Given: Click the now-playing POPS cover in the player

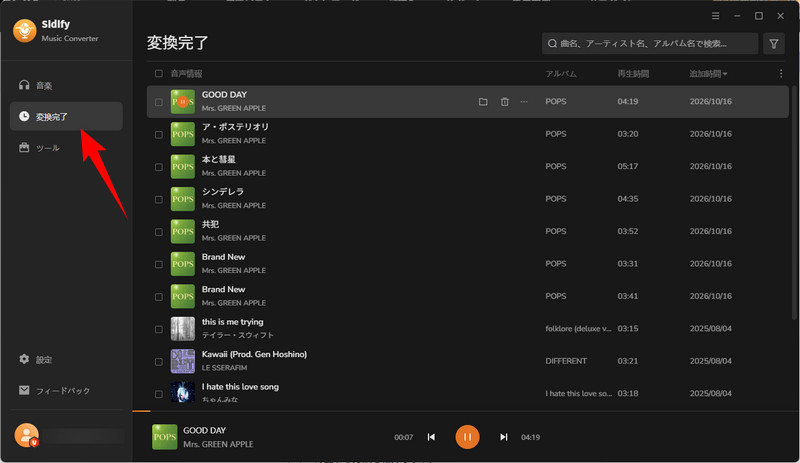Looking at the screenshot, I should pos(164,437).
